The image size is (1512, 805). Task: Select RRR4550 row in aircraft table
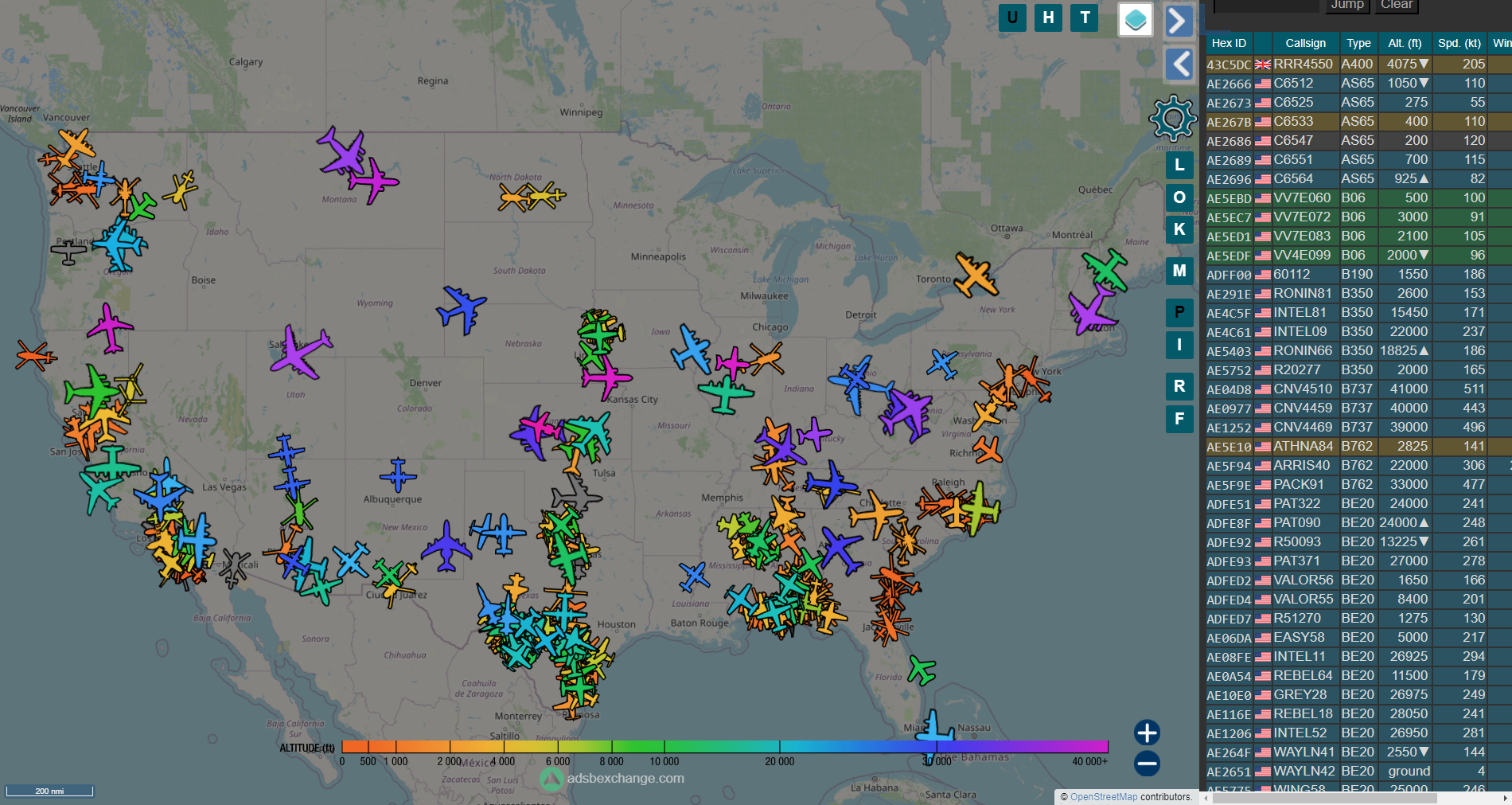(x=1358, y=64)
